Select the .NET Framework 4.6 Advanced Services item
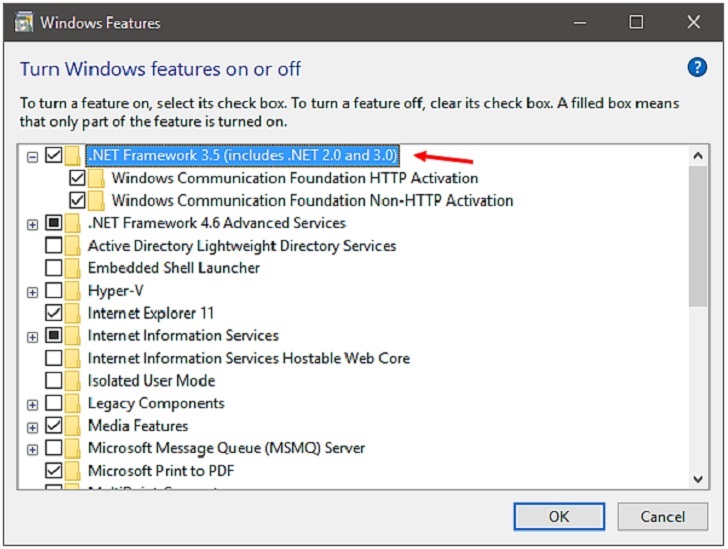Image resolution: width=728 pixels, height=549 pixels. [x=217, y=223]
